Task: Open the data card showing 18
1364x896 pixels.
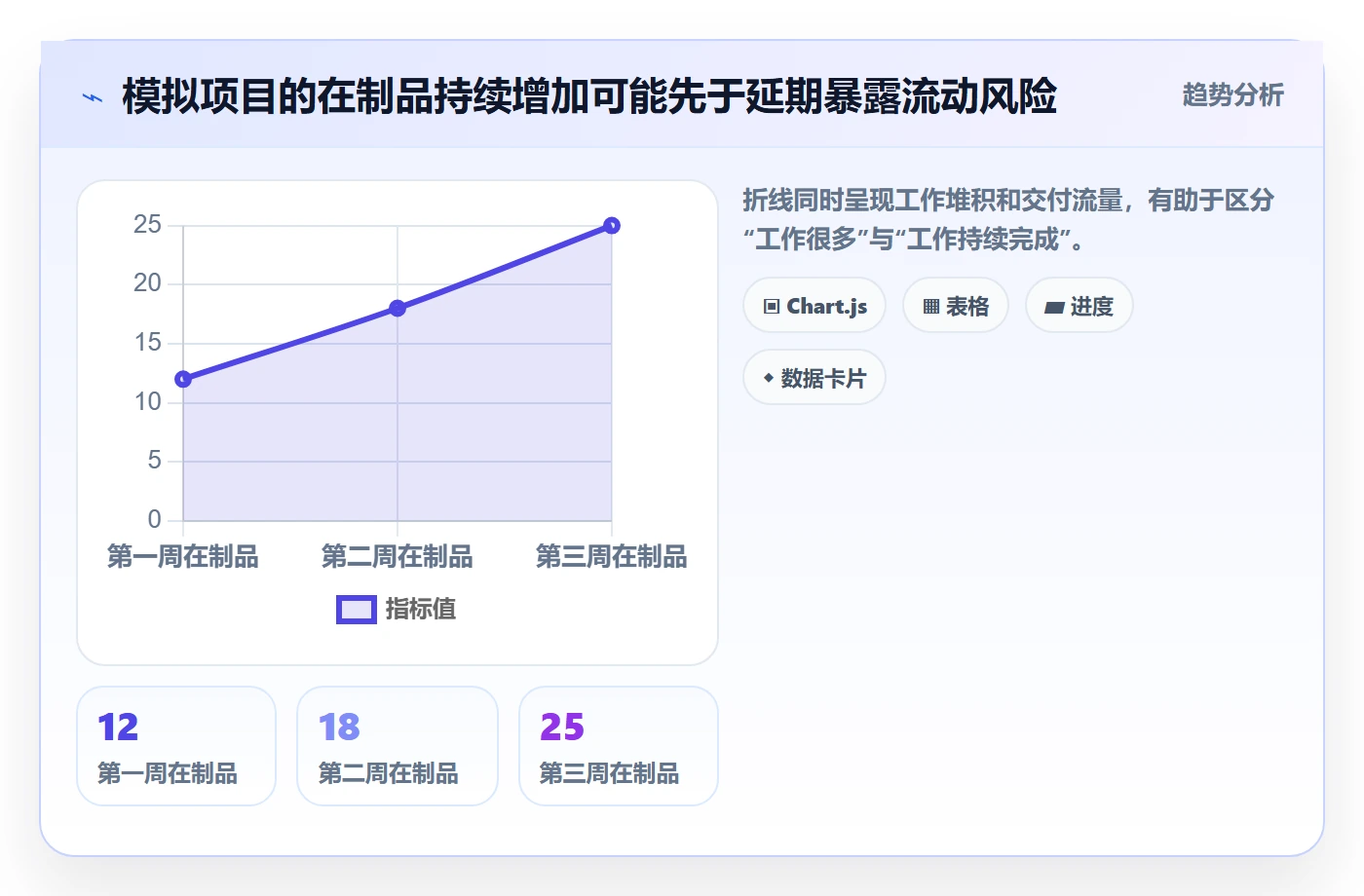Action: 398,746
